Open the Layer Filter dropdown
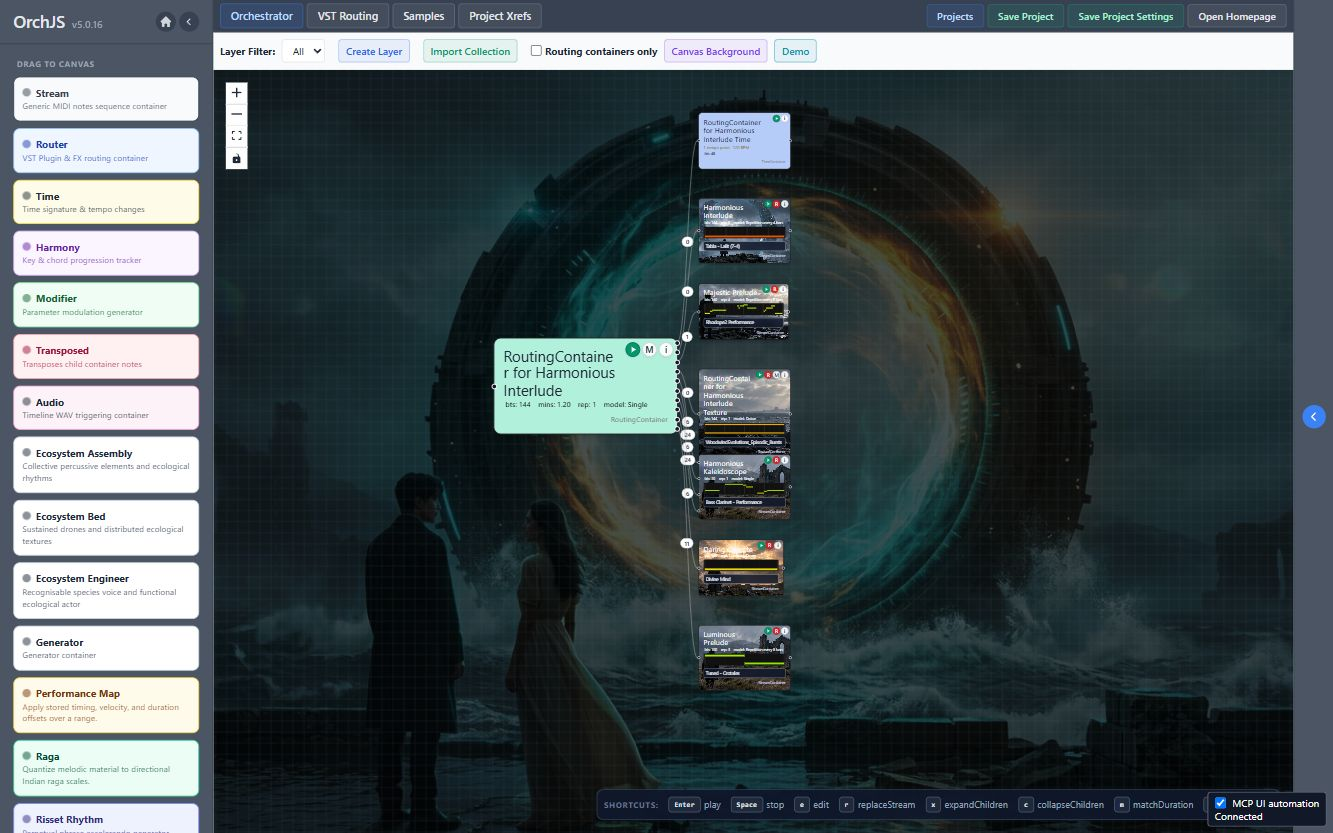Screen dimensions: 1333x833 click(303, 51)
